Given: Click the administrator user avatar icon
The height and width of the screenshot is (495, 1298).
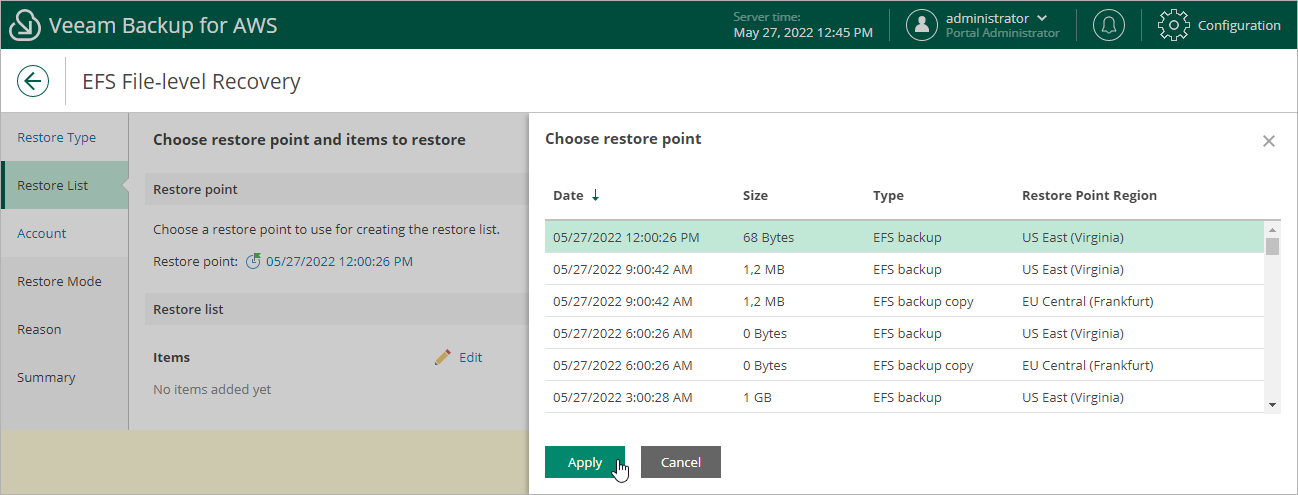Looking at the screenshot, I should pos(921,26).
